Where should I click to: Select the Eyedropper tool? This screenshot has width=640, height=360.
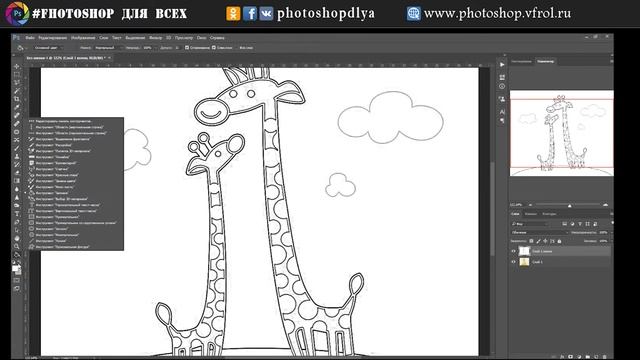17,107
